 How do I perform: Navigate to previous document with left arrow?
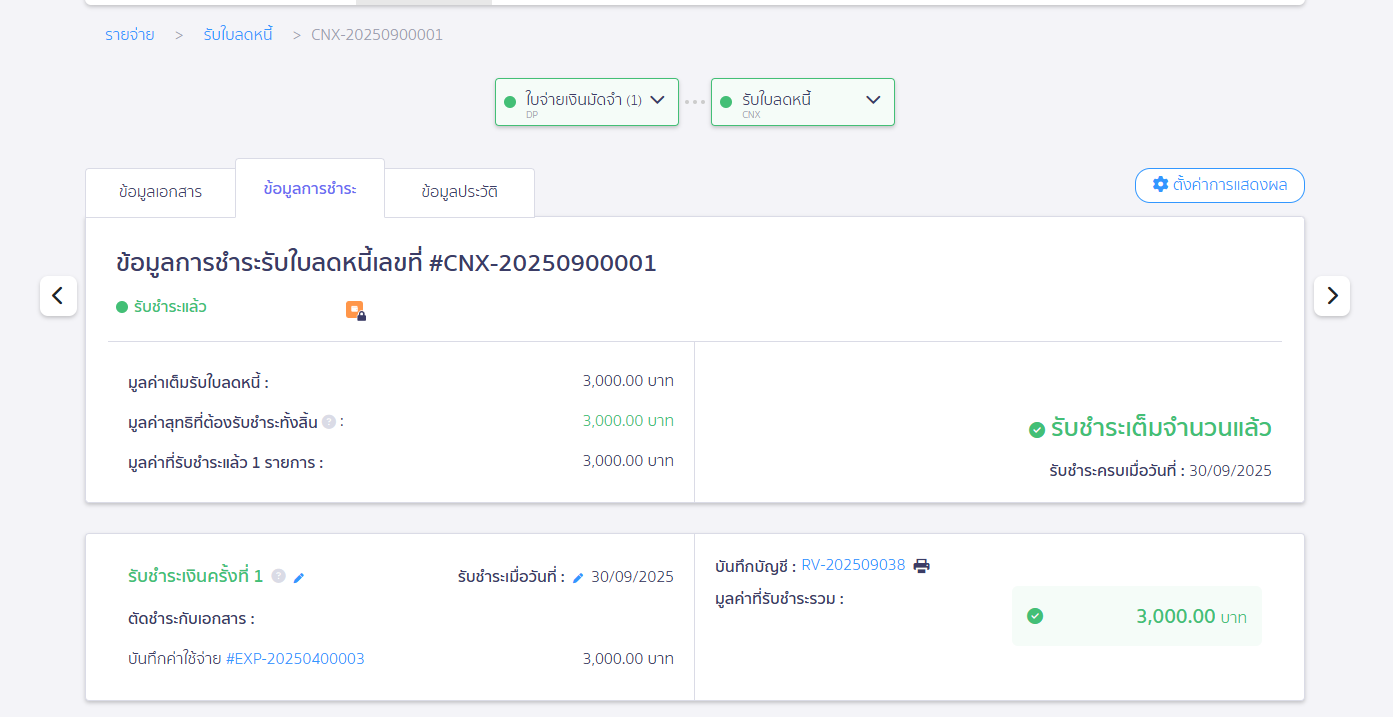click(58, 295)
